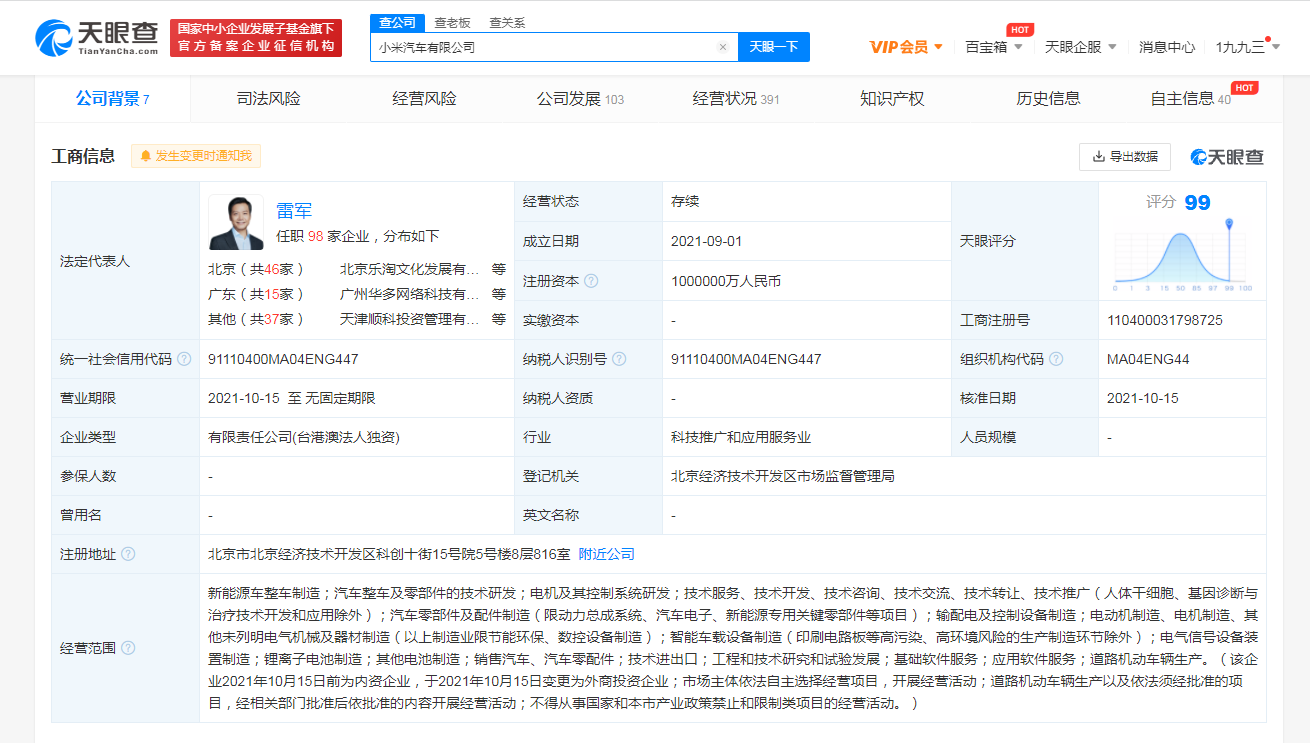The image size is (1310, 743).
Task: Select the 查老板 search tab
Action: point(451,22)
